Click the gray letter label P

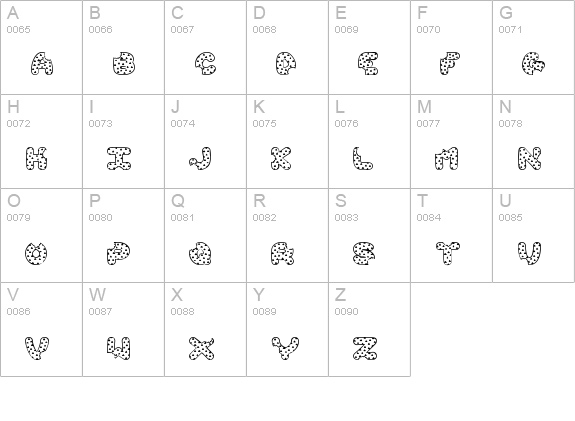(95, 201)
